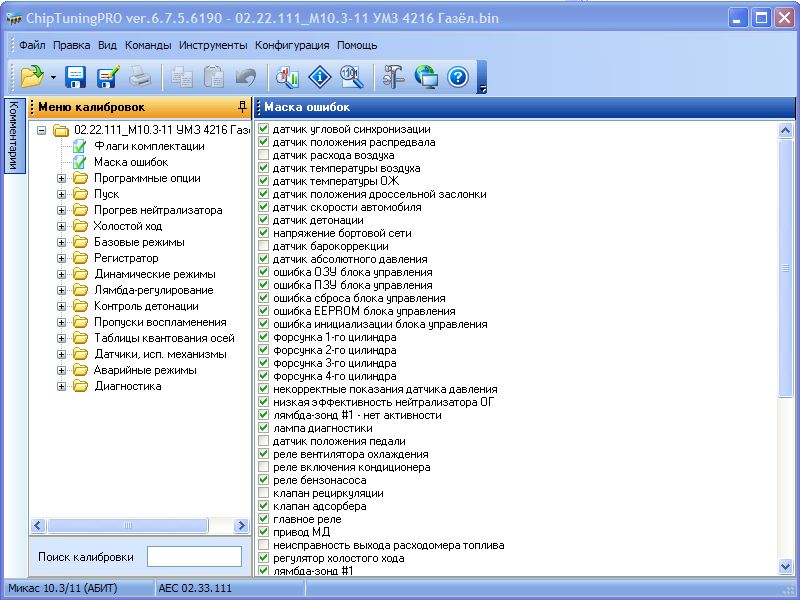Click the save-as disk with pencil icon
The width and height of the screenshot is (800, 600).
pyautogui.click(x=108, y=77)
